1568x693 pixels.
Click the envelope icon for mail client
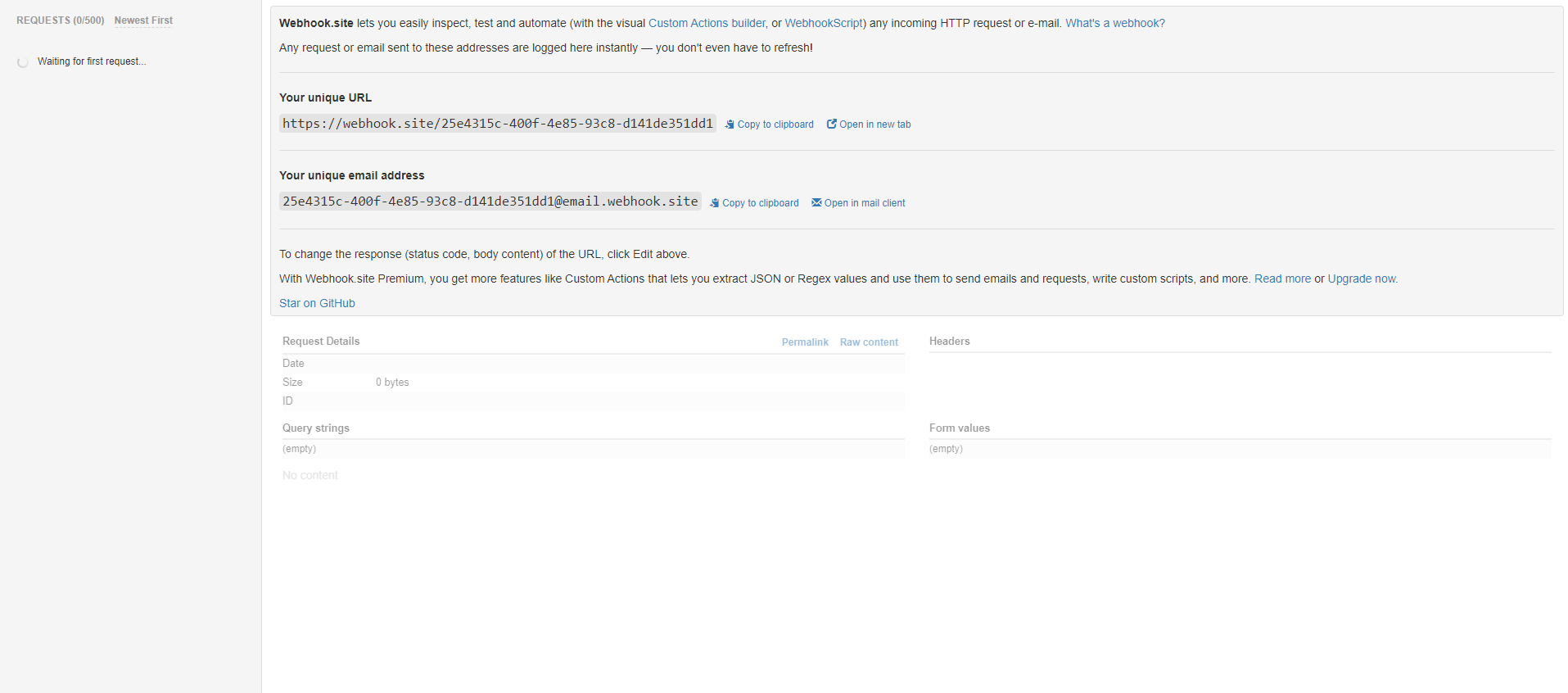[816, 202]
